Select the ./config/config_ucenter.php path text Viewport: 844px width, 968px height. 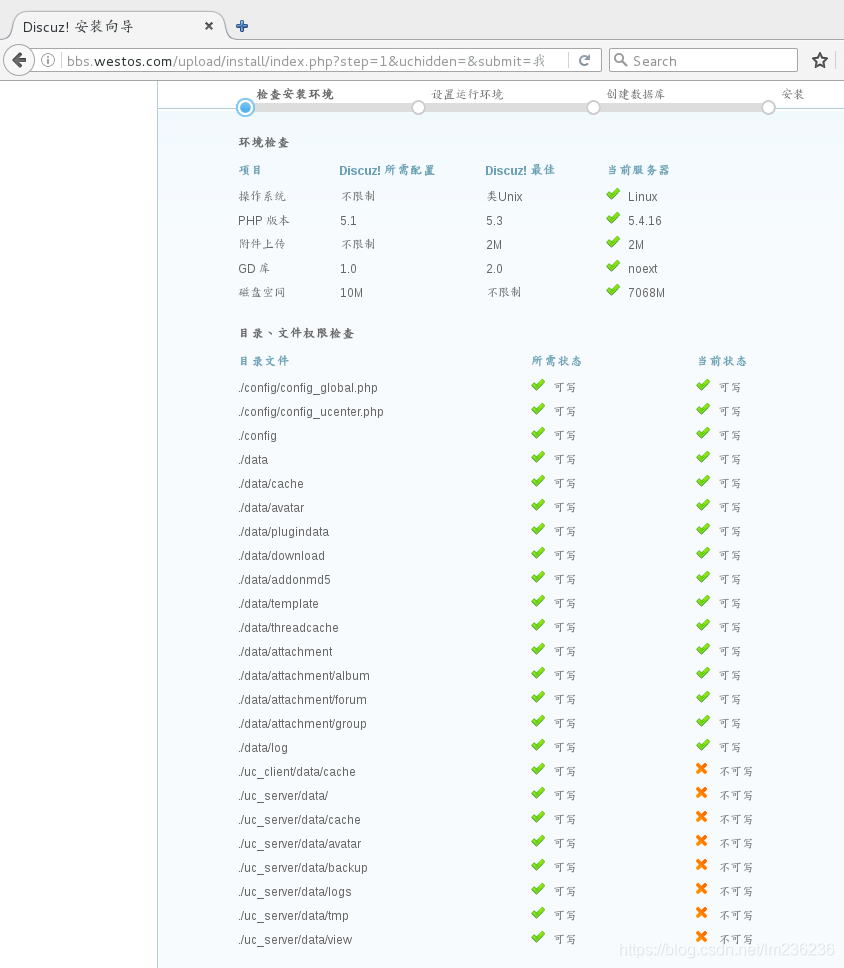coord(311,412)
